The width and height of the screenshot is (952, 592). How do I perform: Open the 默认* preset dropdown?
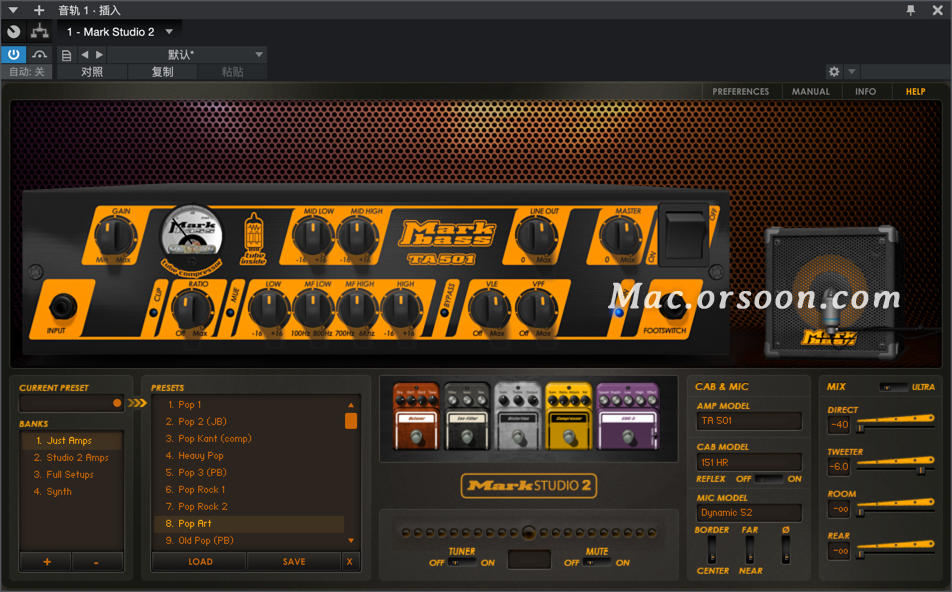coord(187,55)
